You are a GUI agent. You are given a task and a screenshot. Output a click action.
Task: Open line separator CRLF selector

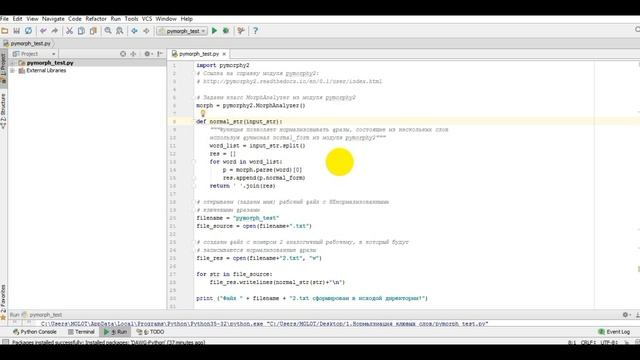point(588,342)
